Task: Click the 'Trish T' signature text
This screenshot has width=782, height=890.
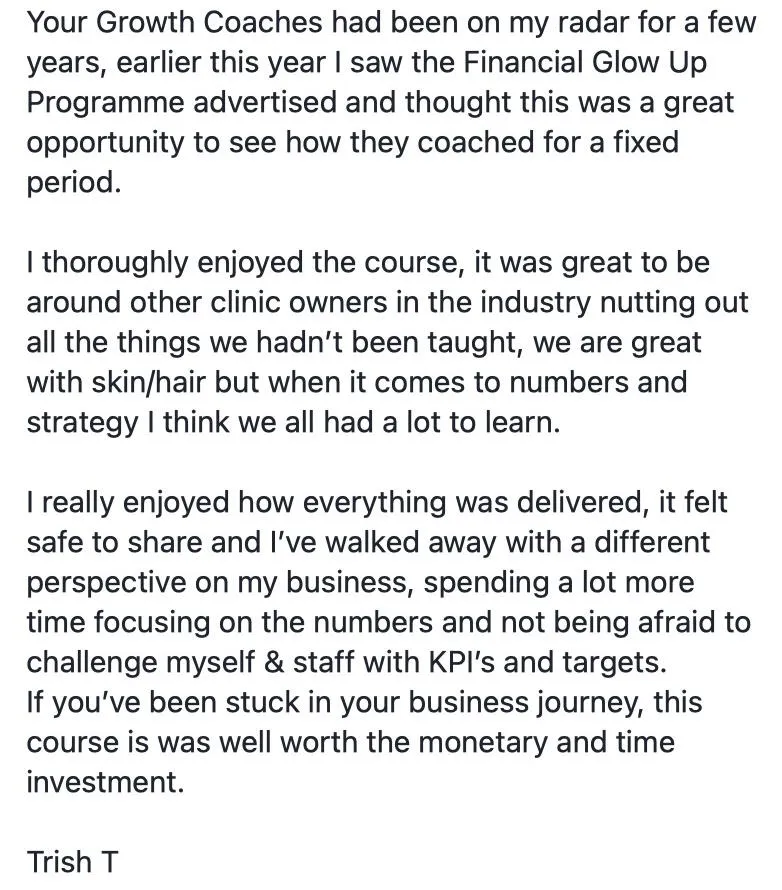Action: pos(72,862)
